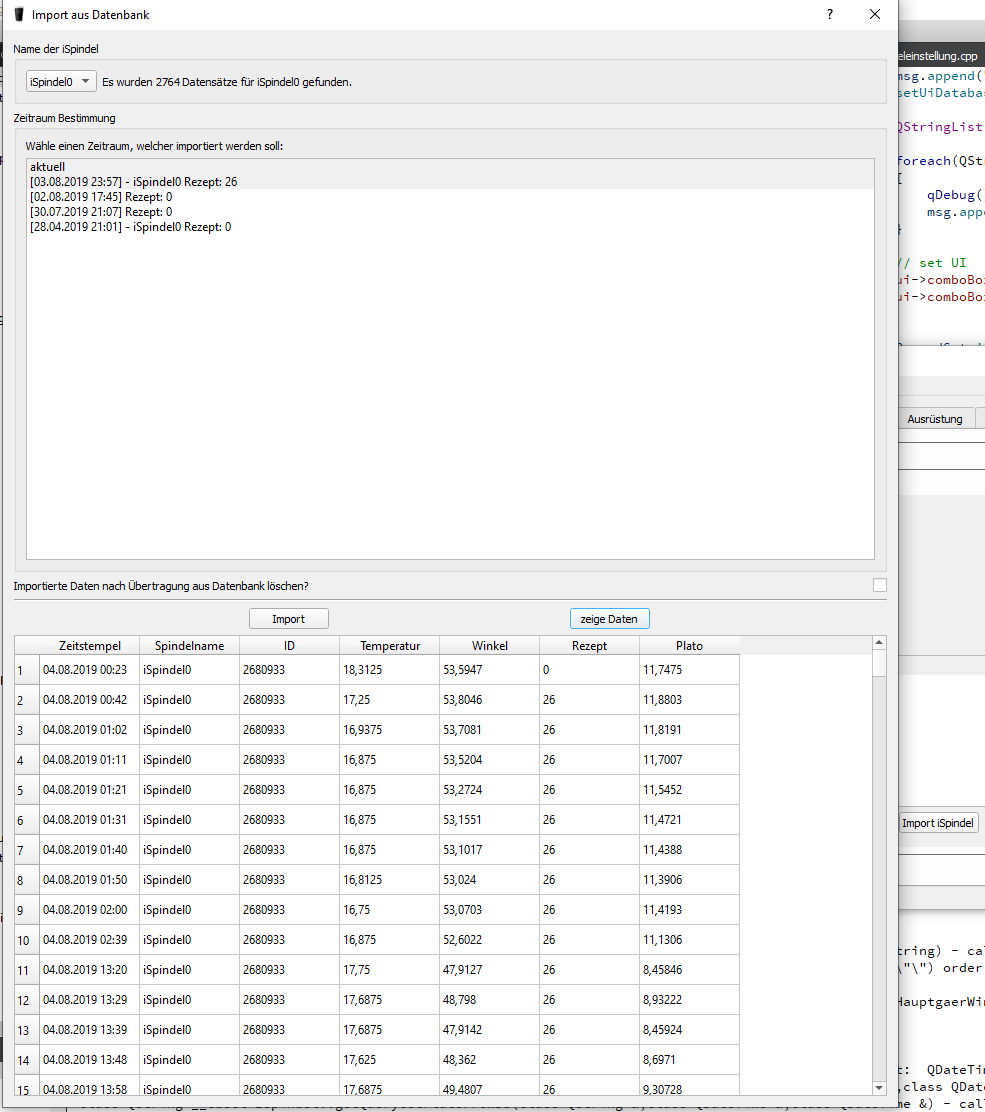Click the Import iSpindel button behind dialog
The width and height of the screenshot is (985, 1112).
(937, 823)
